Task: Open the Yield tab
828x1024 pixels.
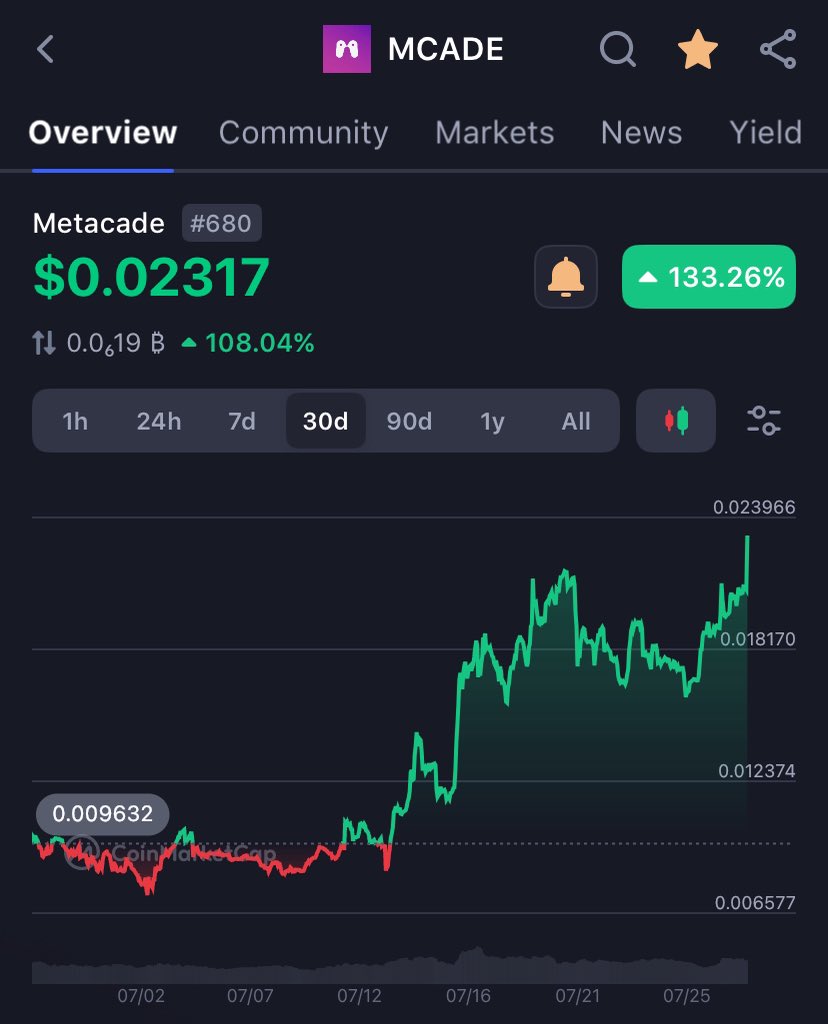Action: [x=765, y=133]
